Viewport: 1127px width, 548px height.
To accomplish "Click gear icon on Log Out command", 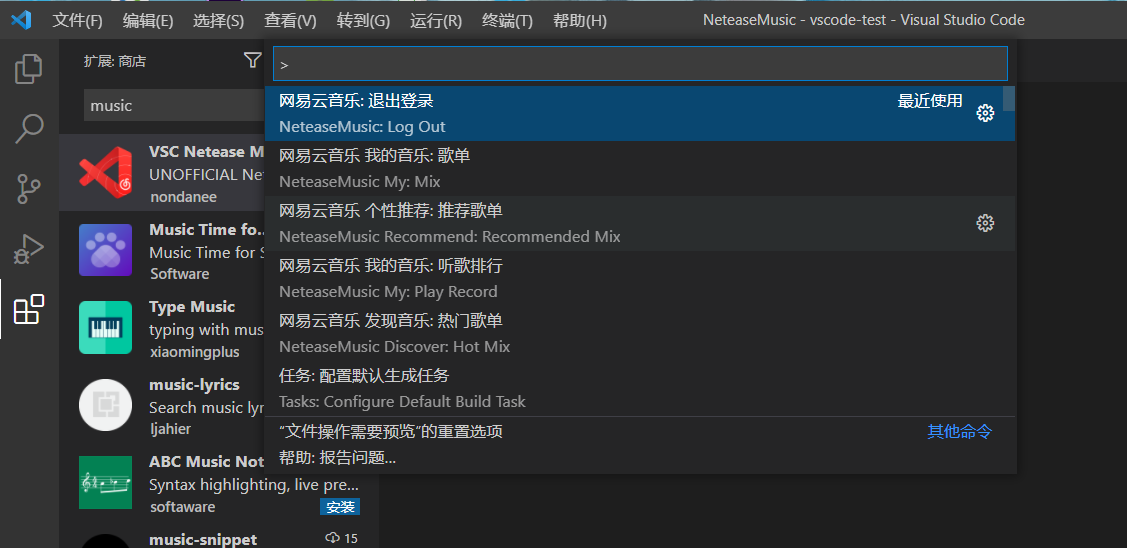I will [x=985, y=113].
